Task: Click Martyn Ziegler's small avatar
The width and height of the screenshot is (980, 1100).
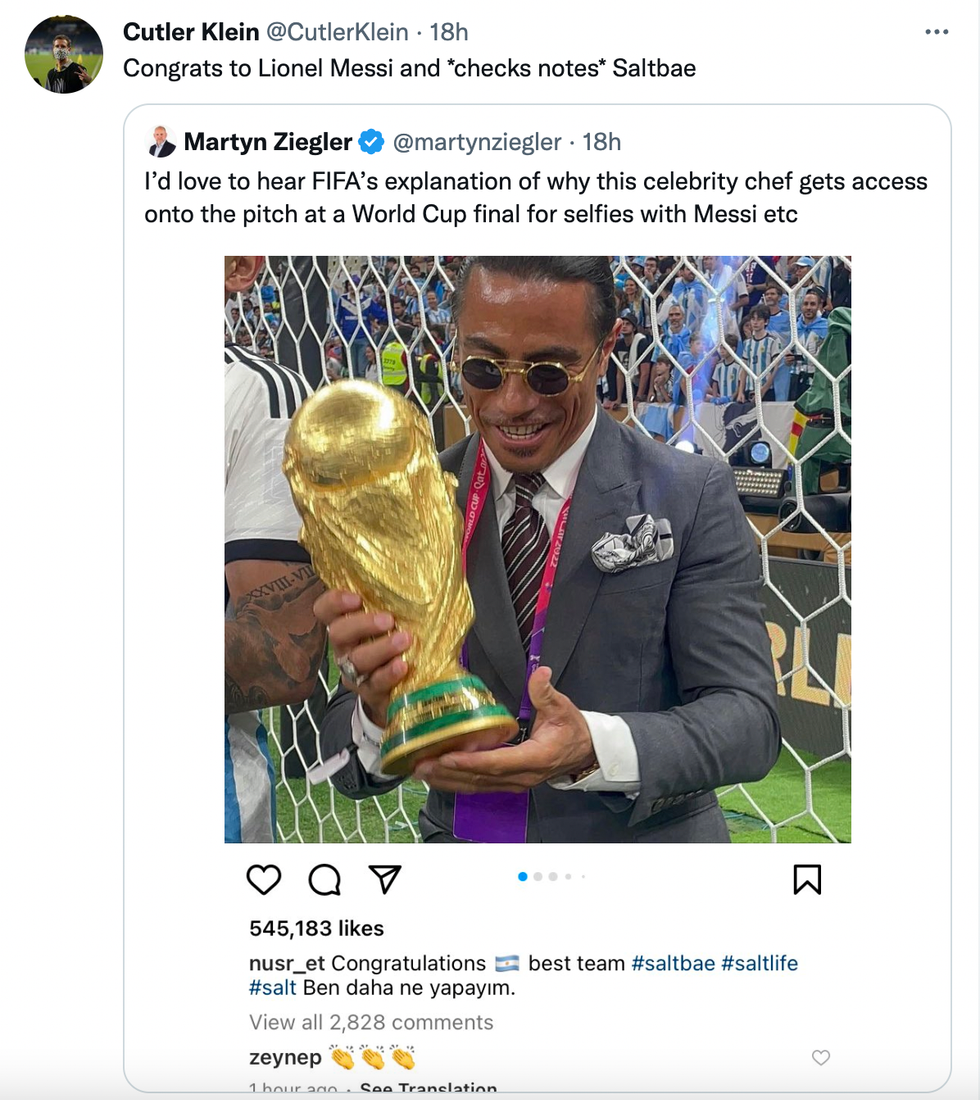Action: click(161, 142)
